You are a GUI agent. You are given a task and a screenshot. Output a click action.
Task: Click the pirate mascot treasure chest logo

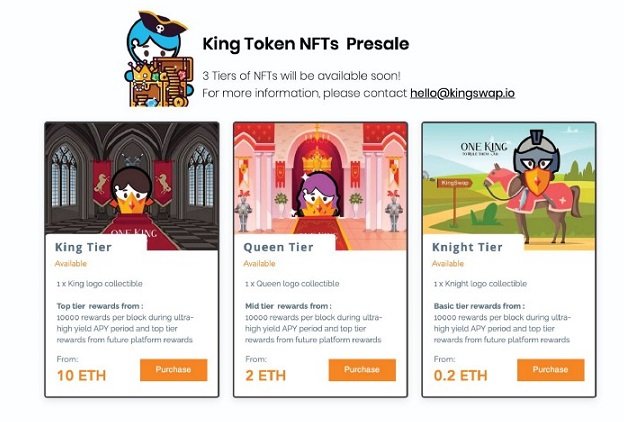point(160,60)
